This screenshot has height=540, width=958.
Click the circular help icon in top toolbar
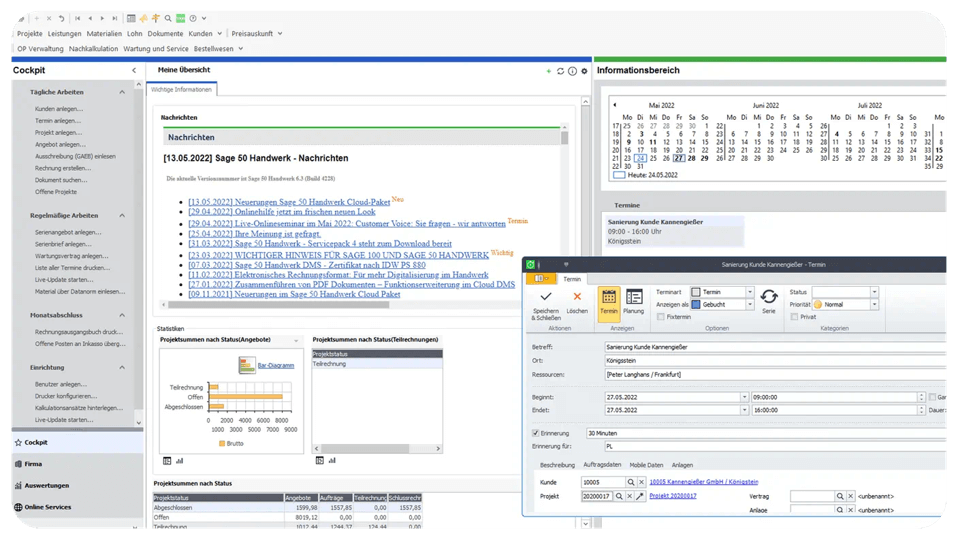point(193,18)
